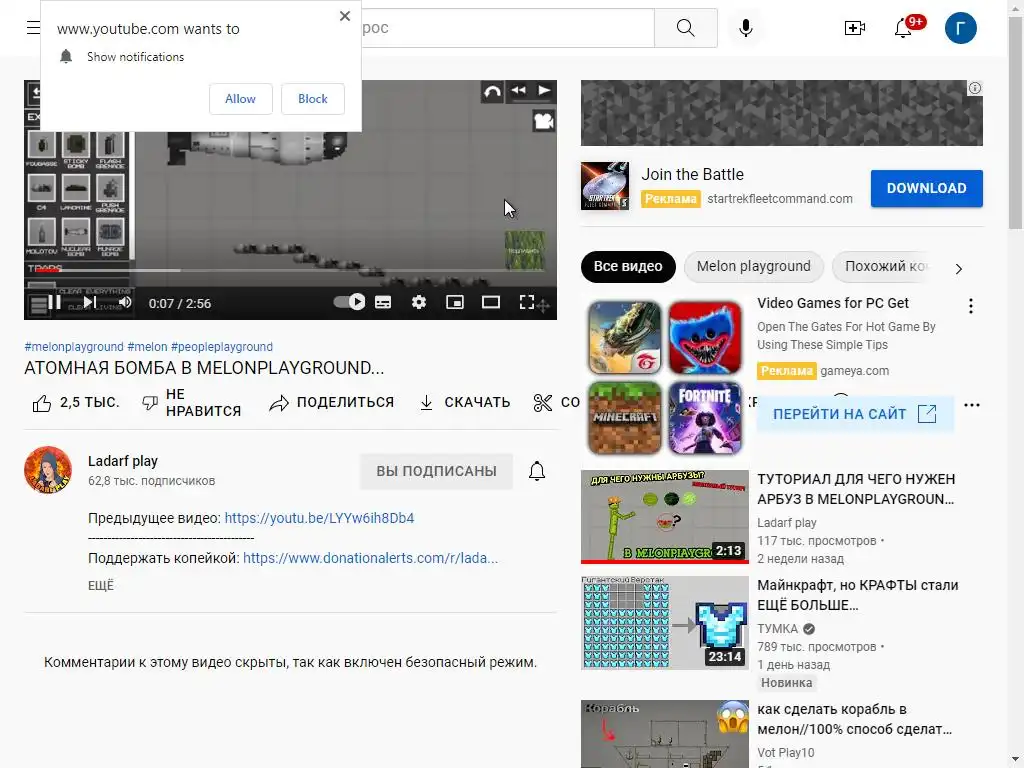1024x768 pixels.
Task: Click the ad info icon on banner
Action: [974, 88]
